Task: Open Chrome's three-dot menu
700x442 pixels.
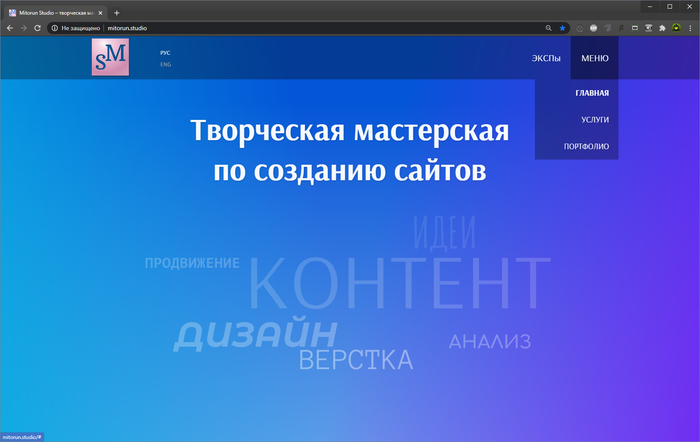Action: click(690, 28)
